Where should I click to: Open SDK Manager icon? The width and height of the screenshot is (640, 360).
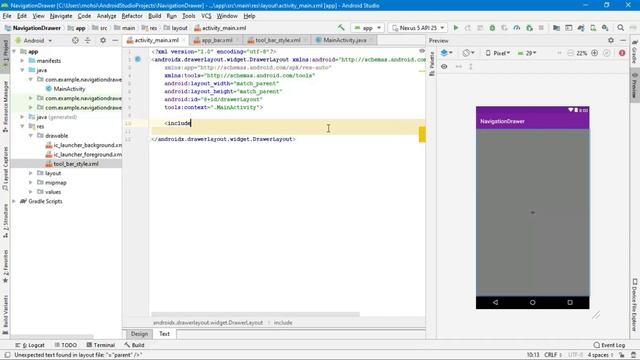[x=605, y=28]
